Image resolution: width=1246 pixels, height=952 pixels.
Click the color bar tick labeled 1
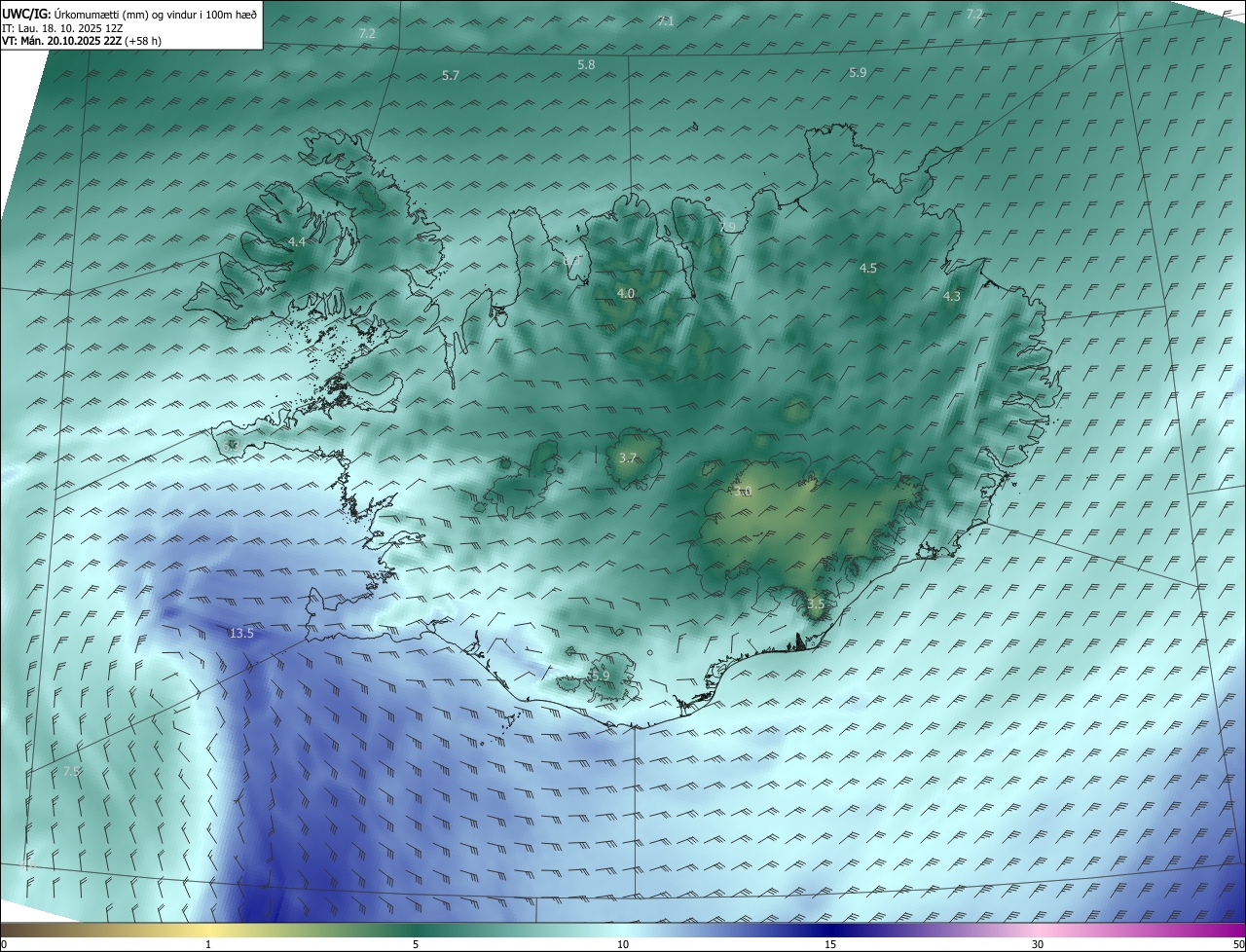pyautogui.click(x=208, y=944)
